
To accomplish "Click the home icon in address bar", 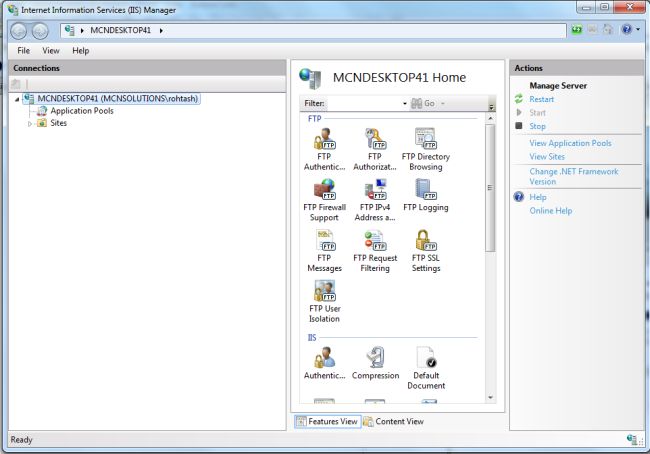I will tap(608, 29).
